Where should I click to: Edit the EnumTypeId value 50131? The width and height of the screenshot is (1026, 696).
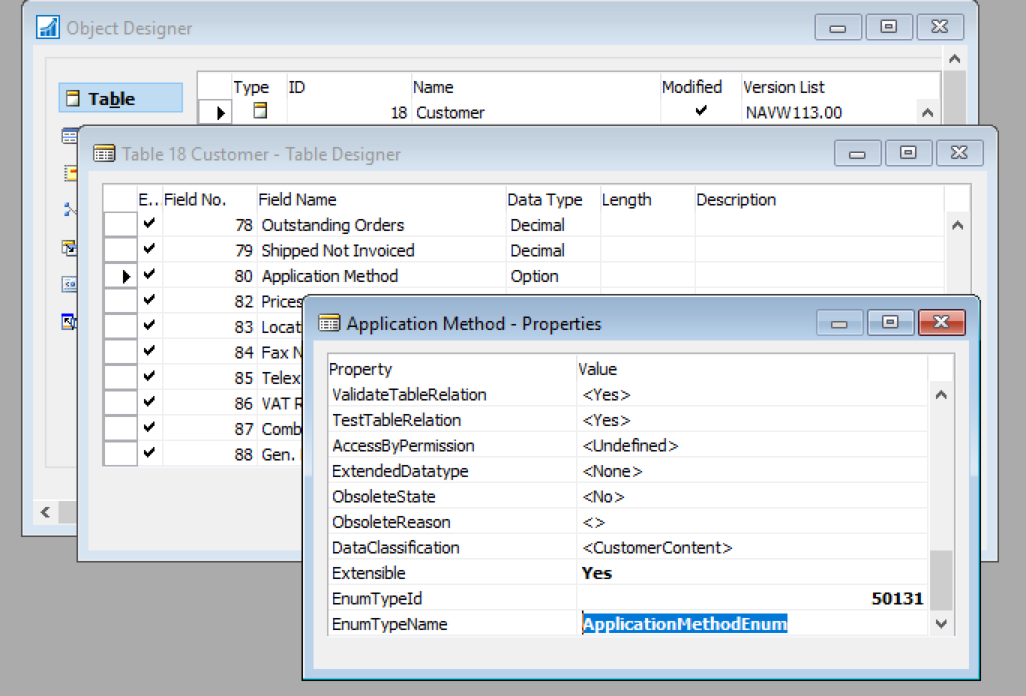pyautogui.click(x=896, y=599)
